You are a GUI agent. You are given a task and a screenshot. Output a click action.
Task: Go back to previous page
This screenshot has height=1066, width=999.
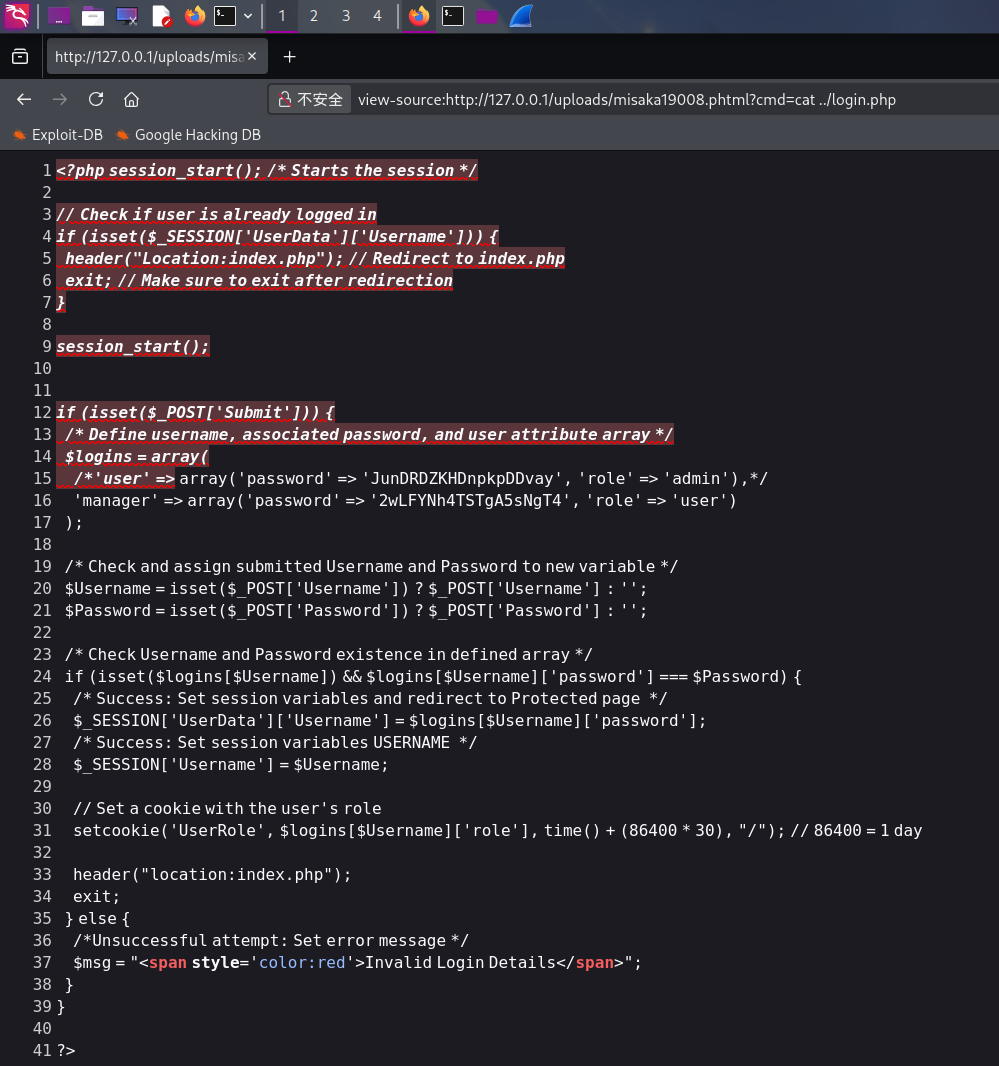[x=24, y=99]
